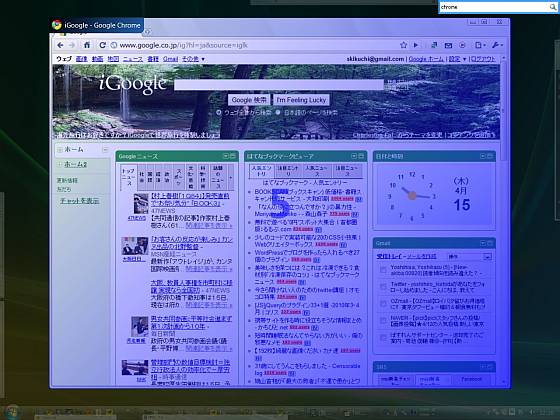Open WordPress plugin article in Hatena list
560x420 pixels.
[307, 256]
